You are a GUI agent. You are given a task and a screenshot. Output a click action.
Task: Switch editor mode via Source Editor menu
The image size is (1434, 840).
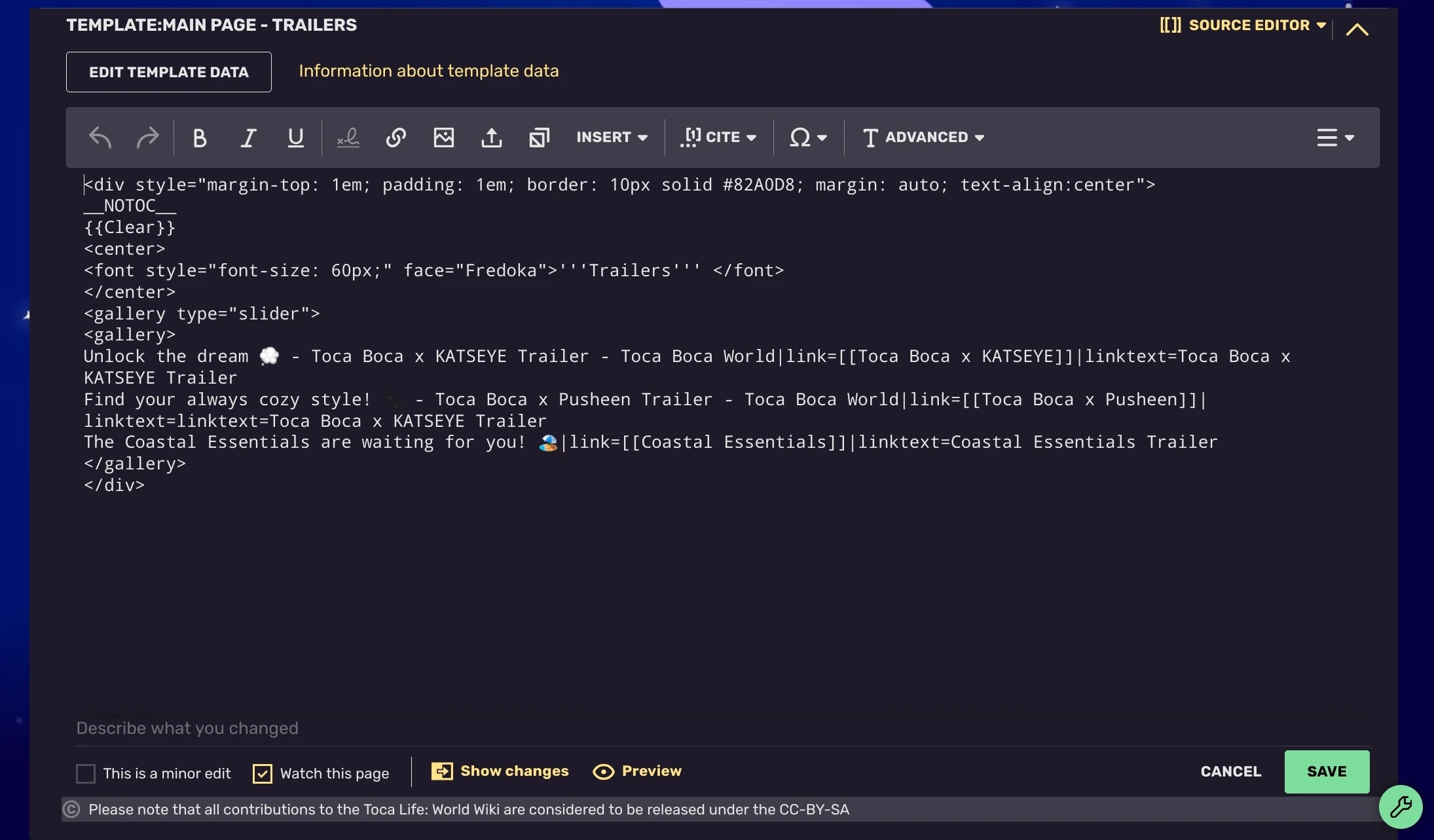[x=1243, y=25]
